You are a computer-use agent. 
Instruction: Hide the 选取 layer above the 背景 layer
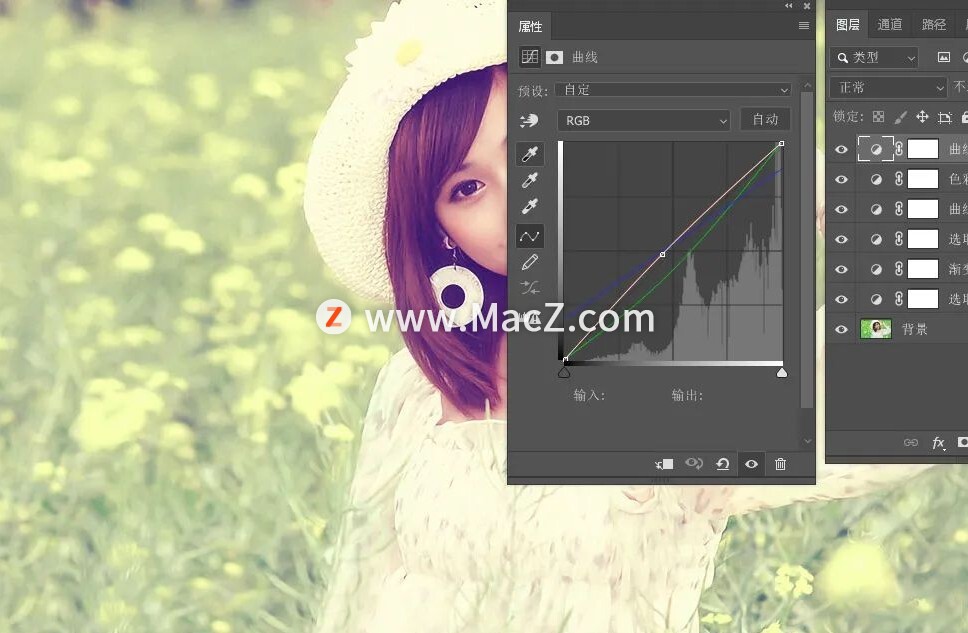click(x=841, y=300)
